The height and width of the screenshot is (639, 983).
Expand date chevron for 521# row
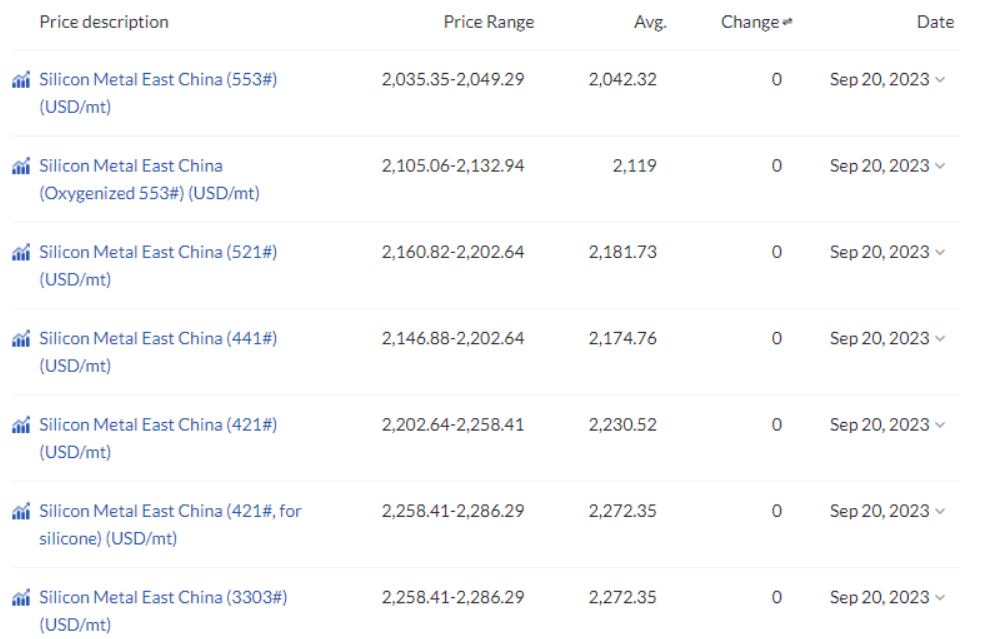point(940,252)
